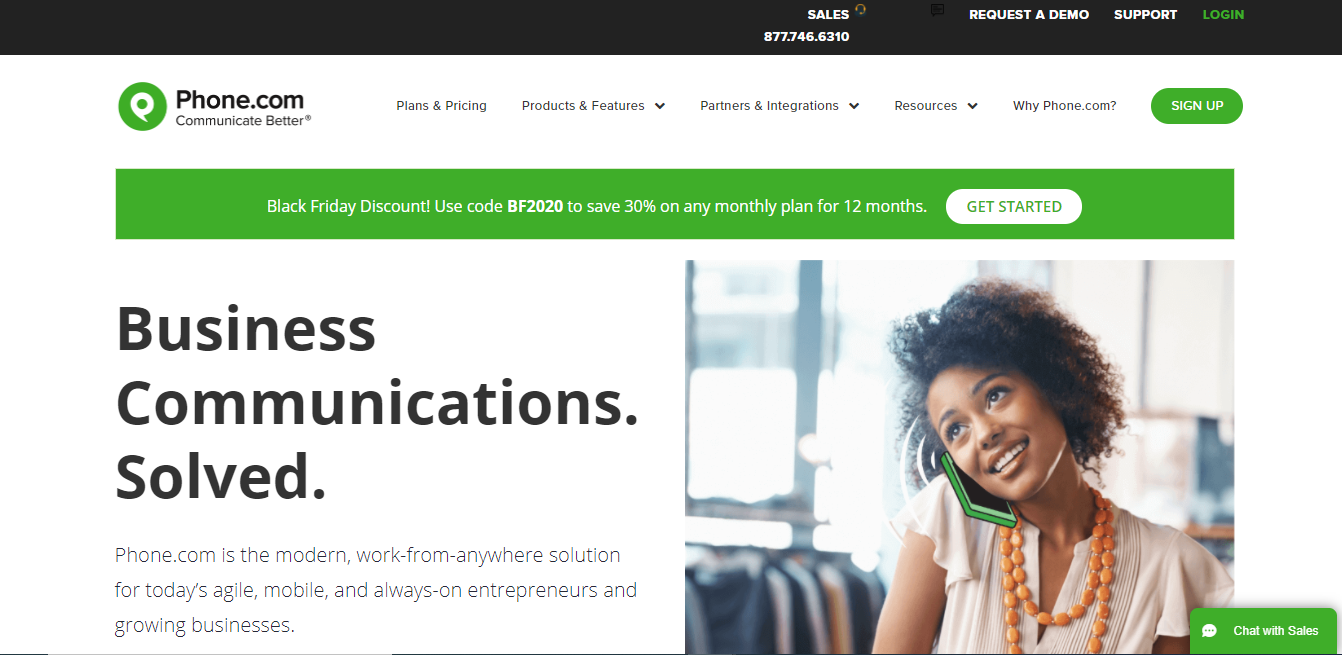Open the Login link
Viewport: 1342px width, 655px height.
coord(1223,14)
